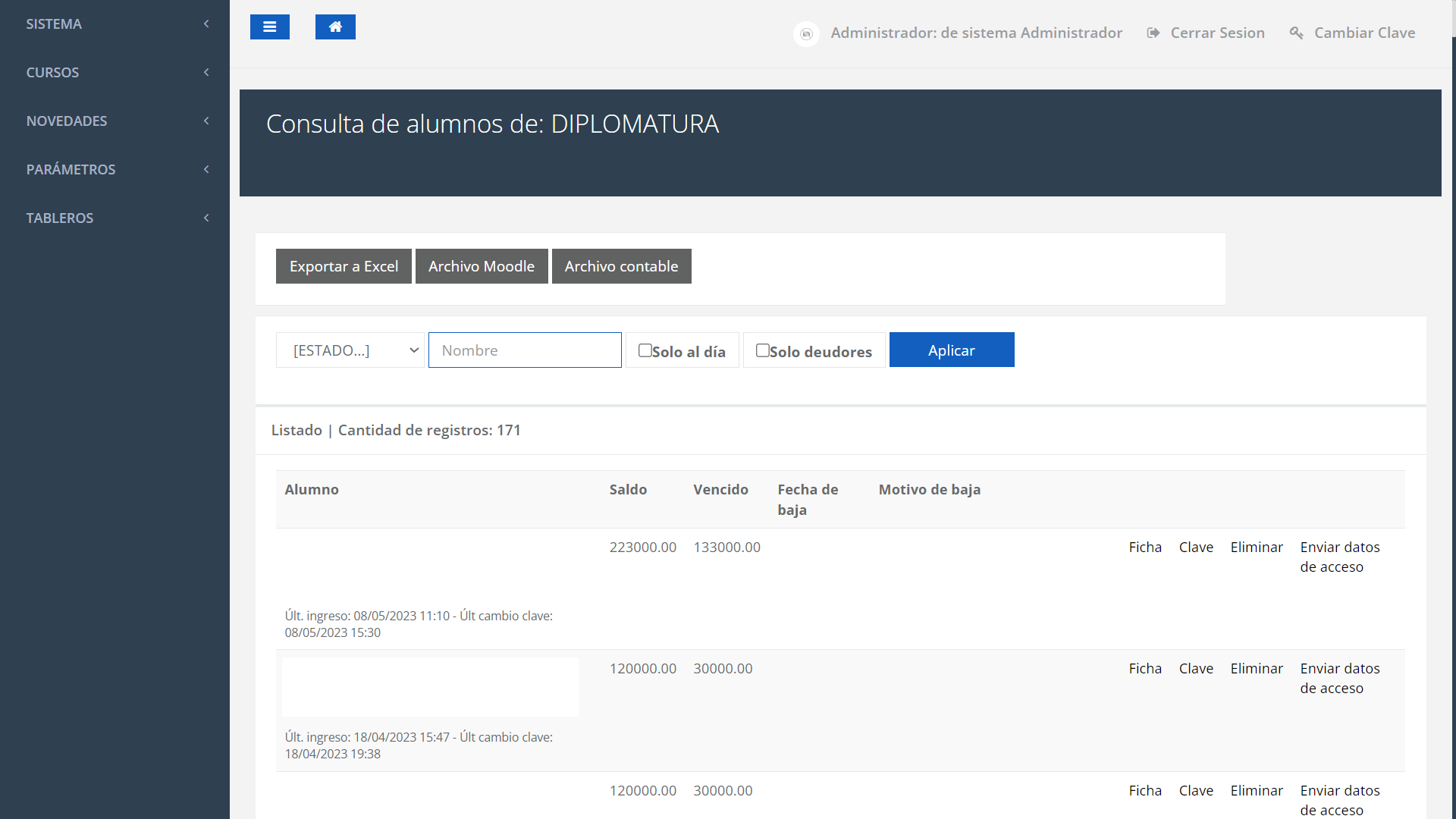The image size is (1456, 819).
Task: Open Ficha for row with ingreso 18/04/2023
Action: tap(1145, 669)
